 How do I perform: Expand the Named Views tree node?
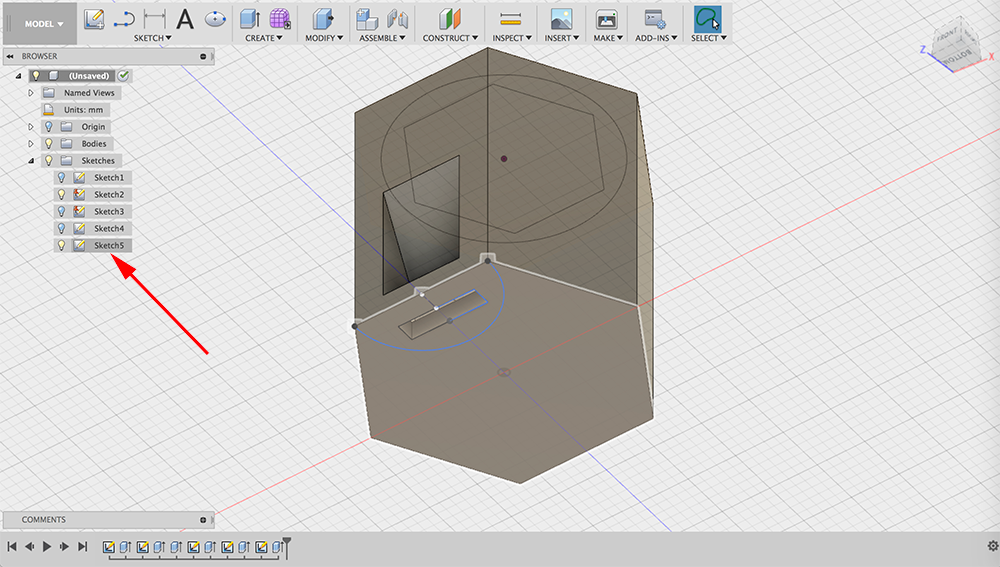(x=31, y=92)
